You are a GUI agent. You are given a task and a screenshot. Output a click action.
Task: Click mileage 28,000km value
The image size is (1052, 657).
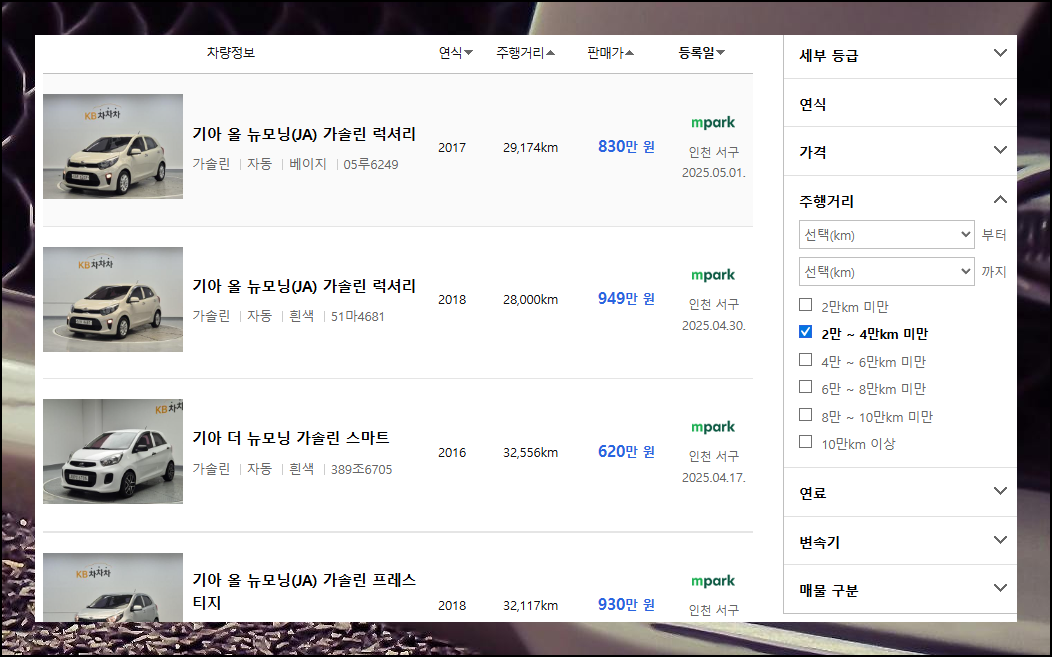point(530,300)
